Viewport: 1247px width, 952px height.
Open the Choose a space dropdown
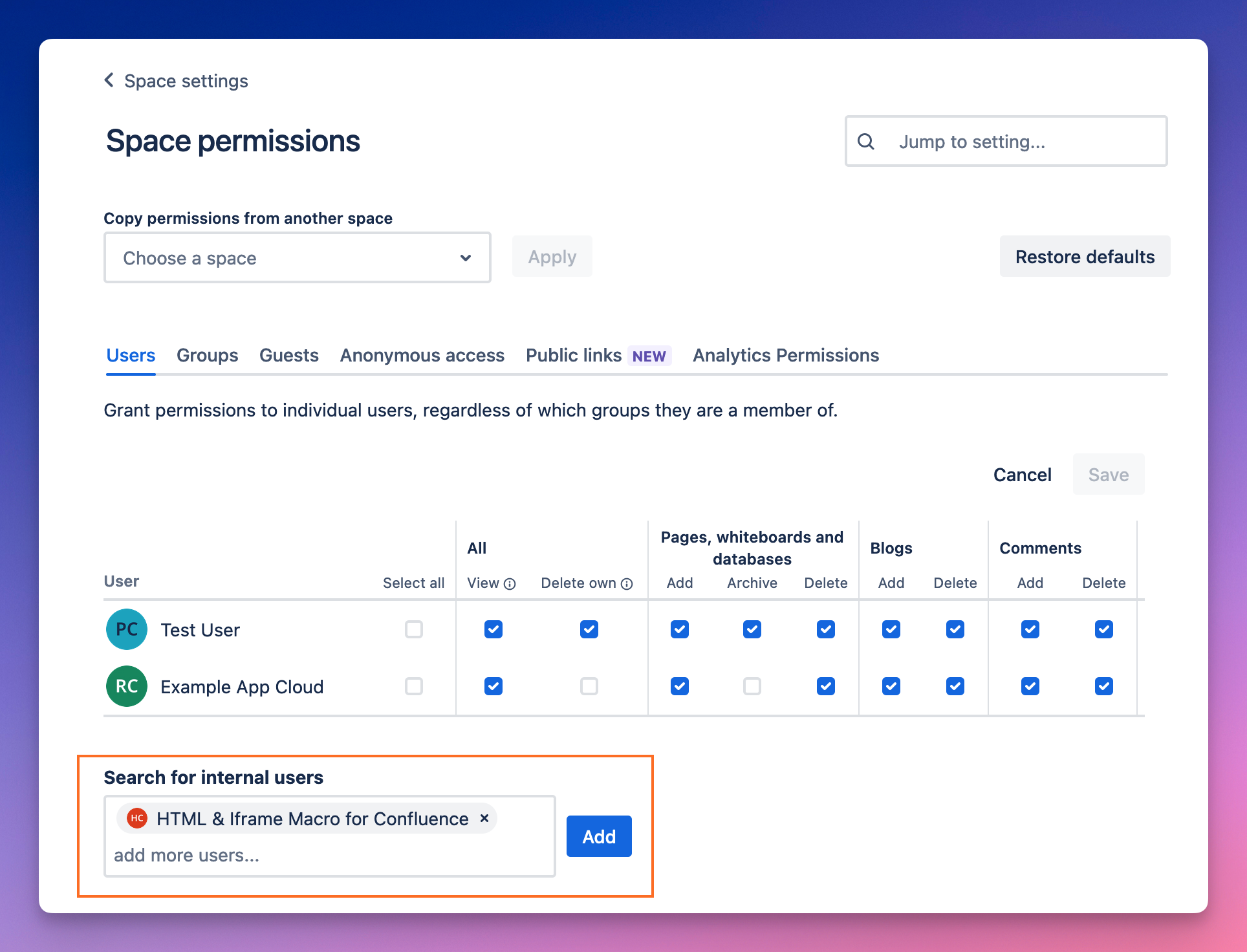pos(297,257)
